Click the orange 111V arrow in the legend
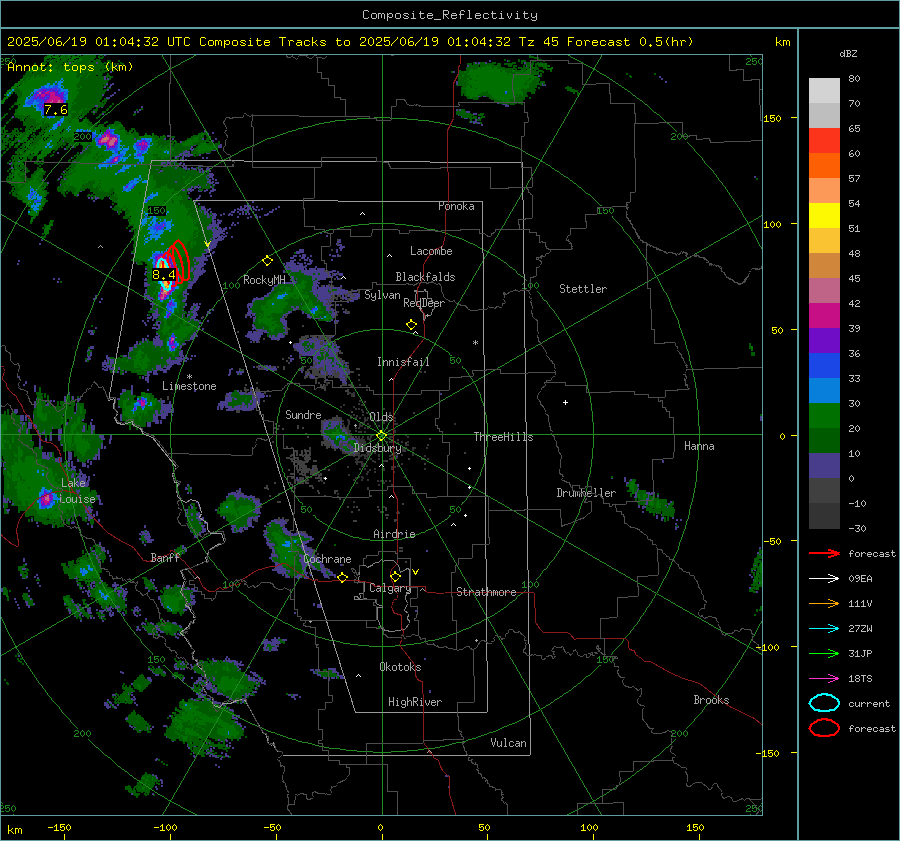Screen dimensions: 900x841 click(x=824, y=603)
